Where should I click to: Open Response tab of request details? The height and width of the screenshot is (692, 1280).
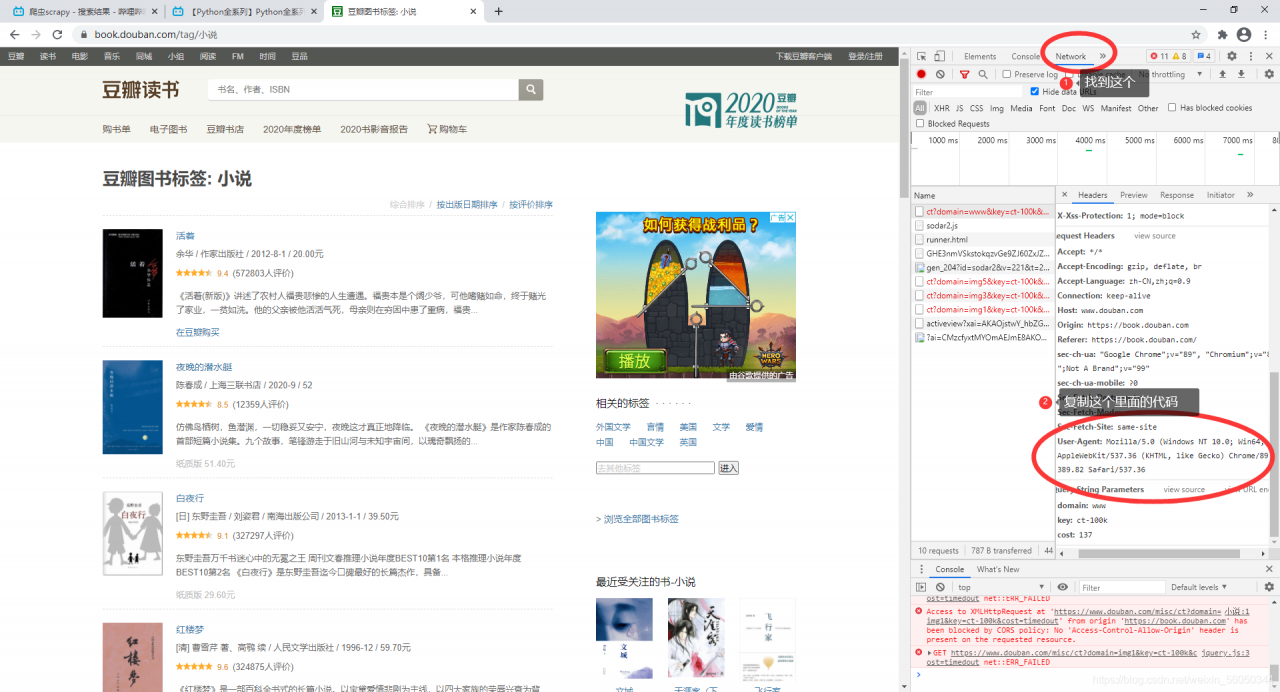pos(1177,195)
